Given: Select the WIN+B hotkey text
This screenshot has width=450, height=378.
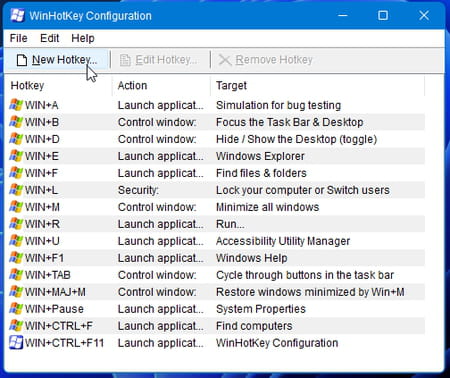Looking at the screenshot, I should 42,122.
